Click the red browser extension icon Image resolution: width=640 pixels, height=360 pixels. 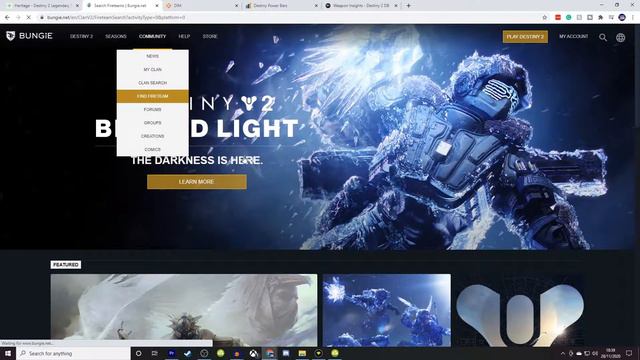(x=558, y=18)
